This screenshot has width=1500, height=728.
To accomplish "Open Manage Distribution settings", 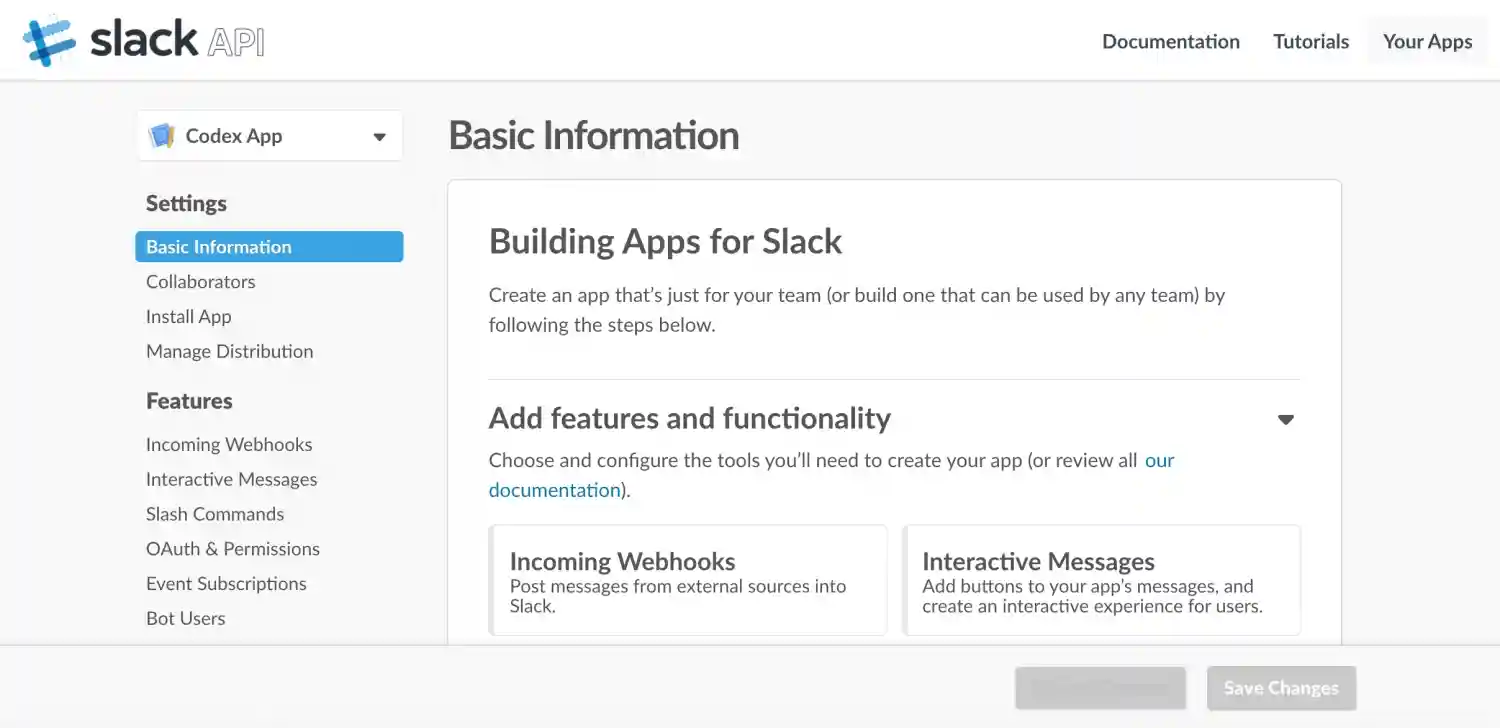I will 230,352.
